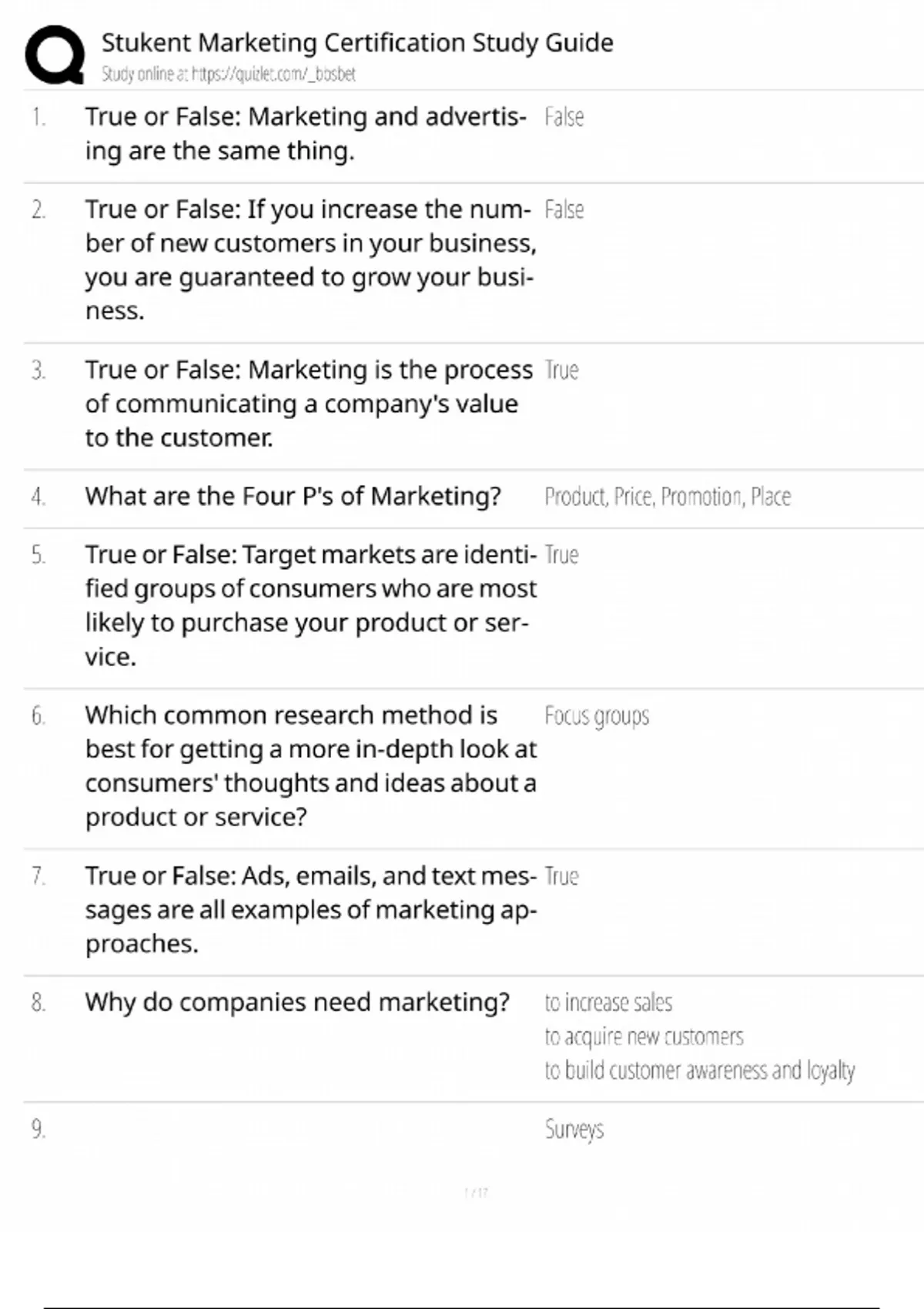Click the "True" answer for question 3

point(561,370)
